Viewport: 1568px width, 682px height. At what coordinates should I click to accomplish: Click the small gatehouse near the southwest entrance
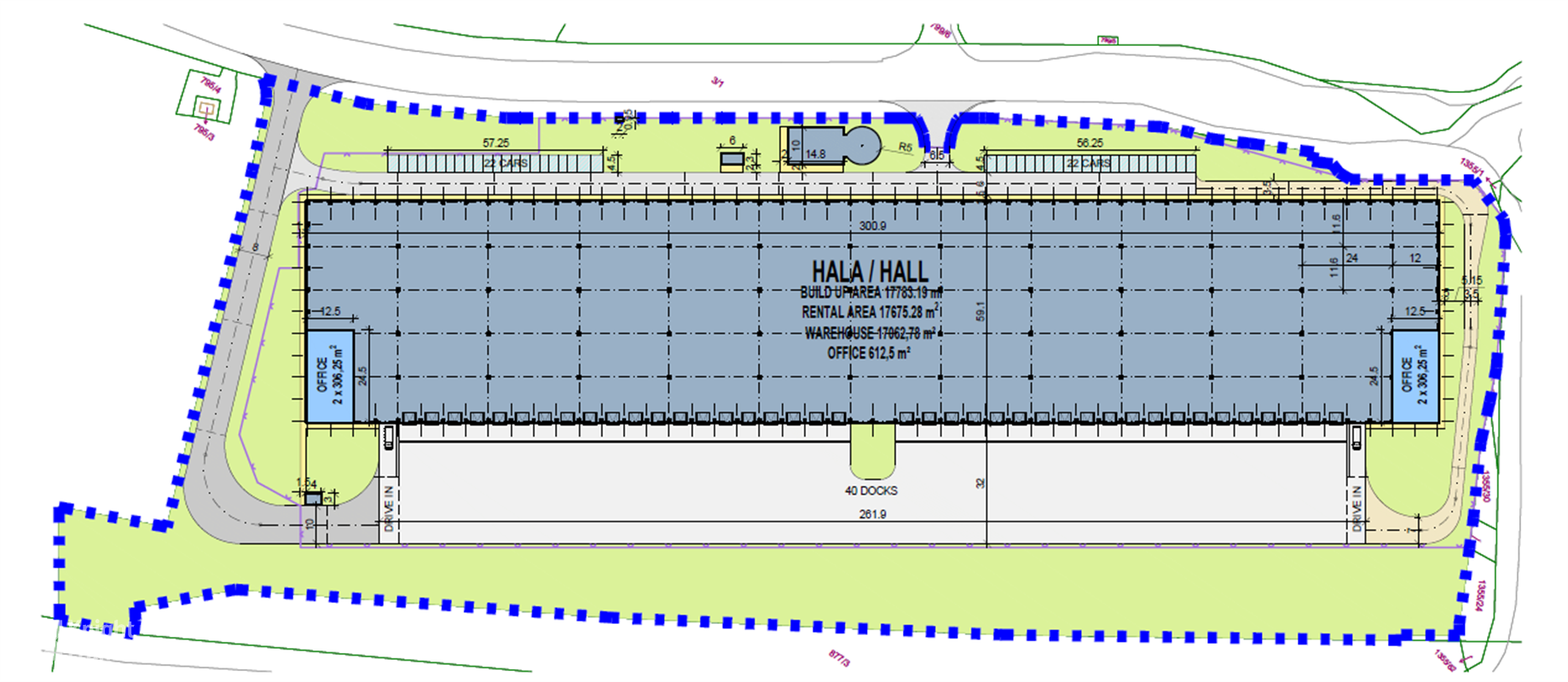[x=314, y=498]
